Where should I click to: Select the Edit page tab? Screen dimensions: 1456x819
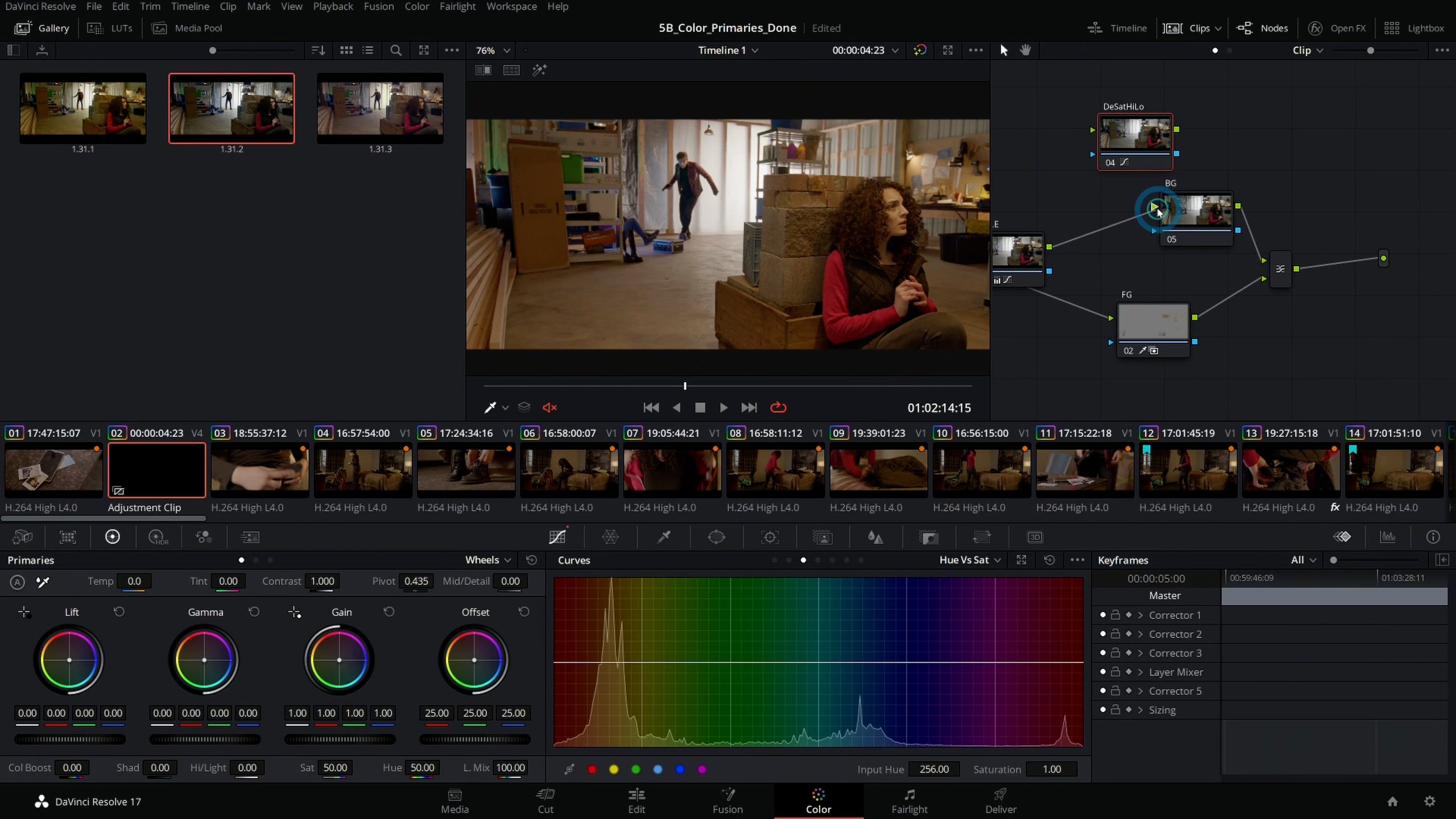tap(636, 800)
